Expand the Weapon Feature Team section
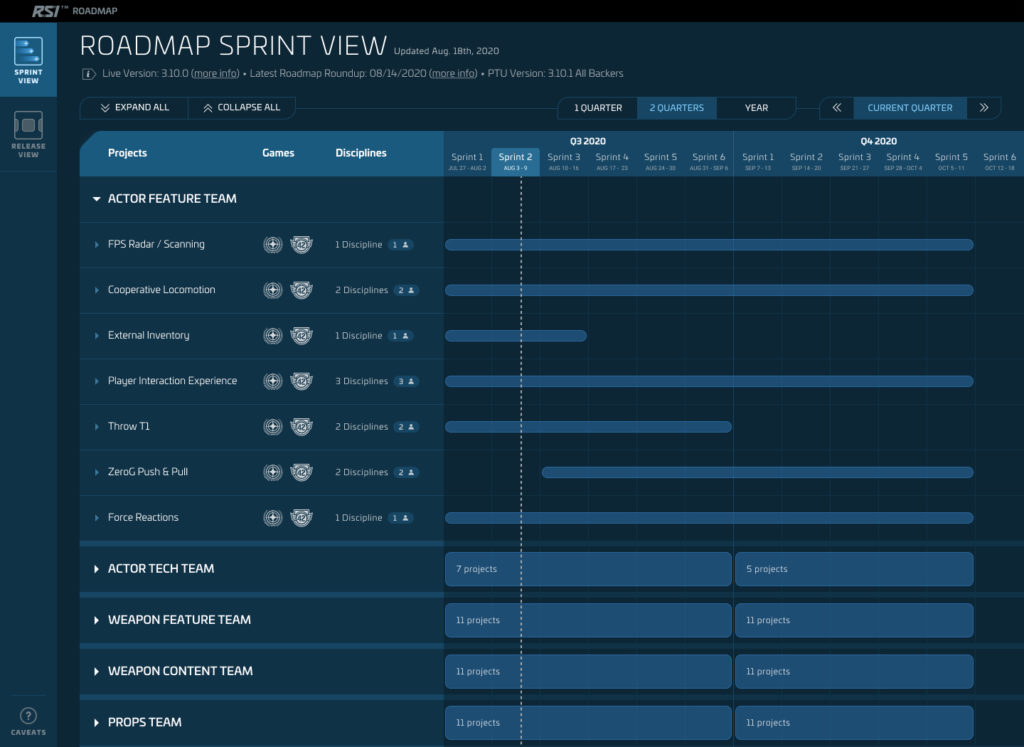This screenshot has height=747, width=1024. coord(96,620)
